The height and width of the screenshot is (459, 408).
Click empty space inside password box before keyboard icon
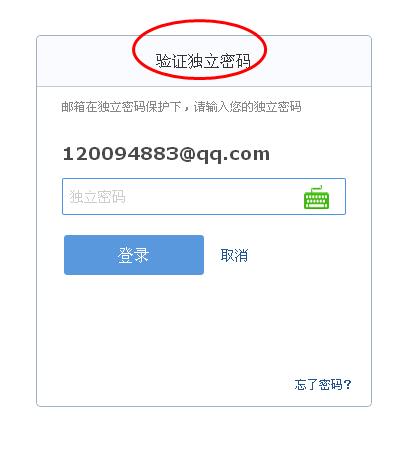[213, 197]
